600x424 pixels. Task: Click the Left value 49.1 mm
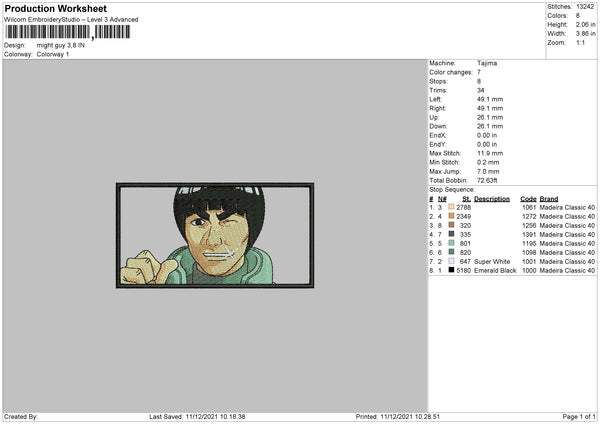[490, 99]
